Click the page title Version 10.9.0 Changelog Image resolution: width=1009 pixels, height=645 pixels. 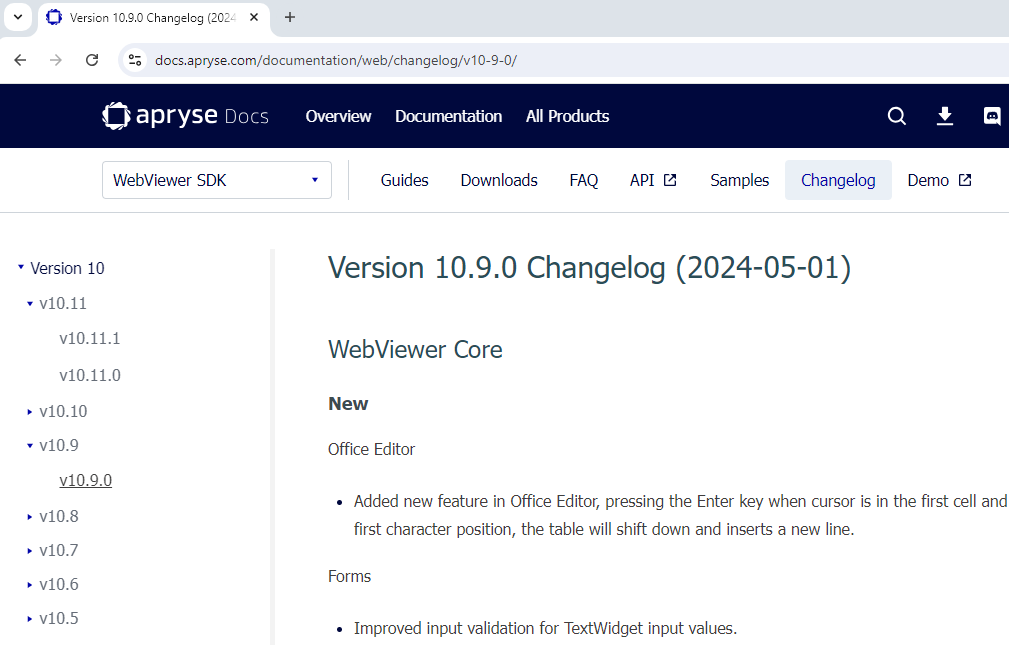tap(589, 268)
